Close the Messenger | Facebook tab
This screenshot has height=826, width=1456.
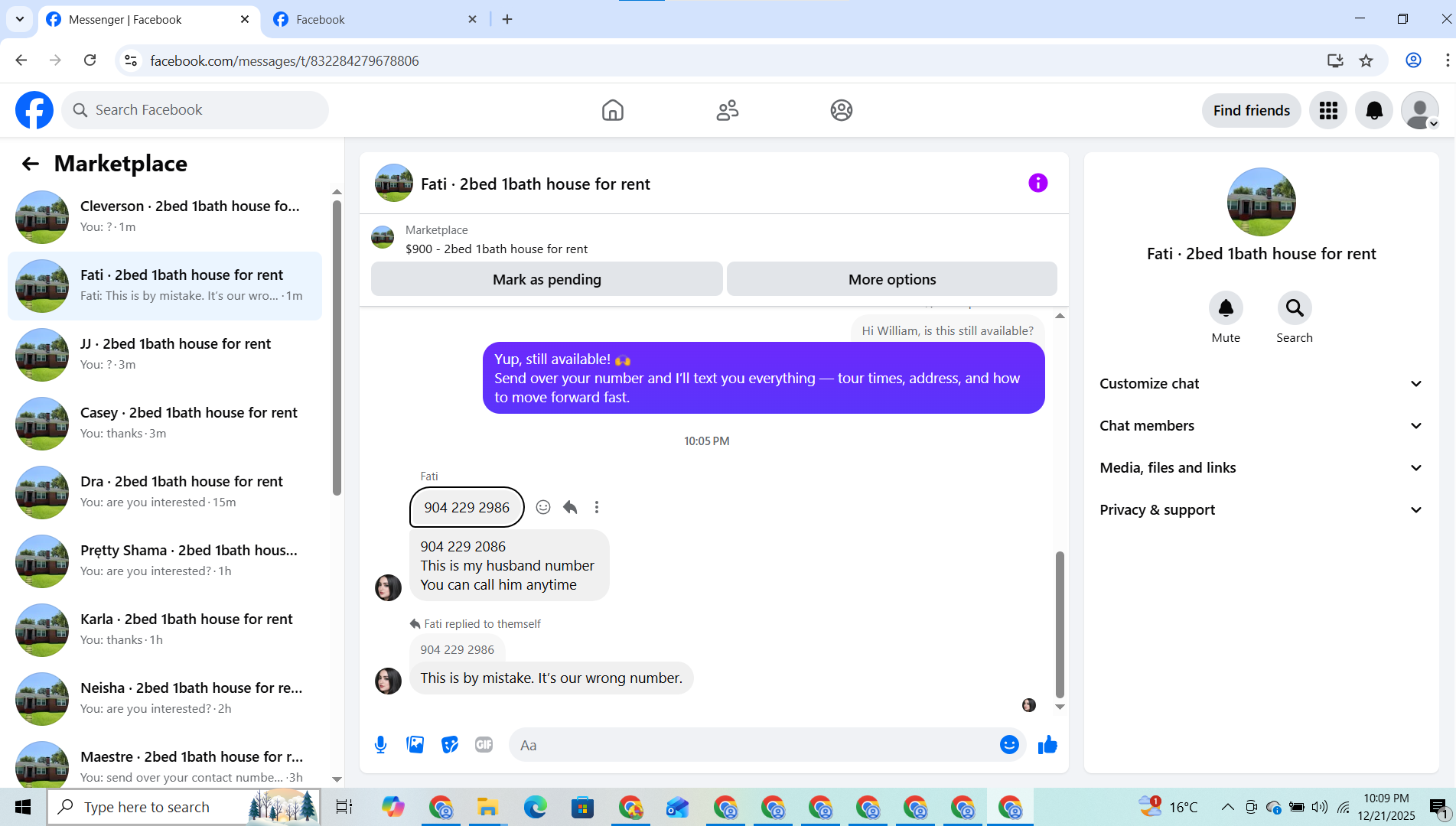click(245, 20)
